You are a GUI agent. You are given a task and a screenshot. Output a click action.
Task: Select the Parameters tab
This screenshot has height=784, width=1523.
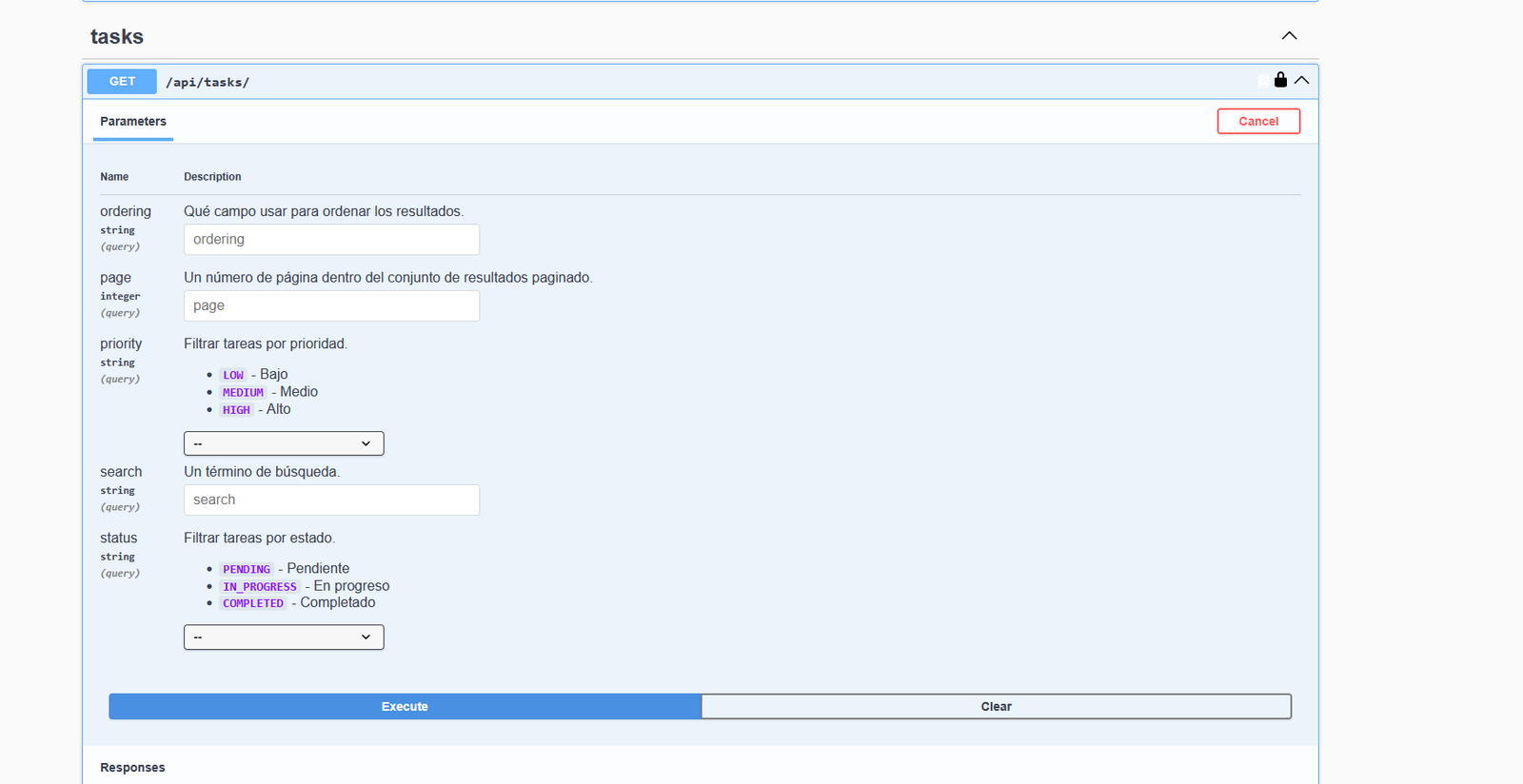[x=133, y=122]
